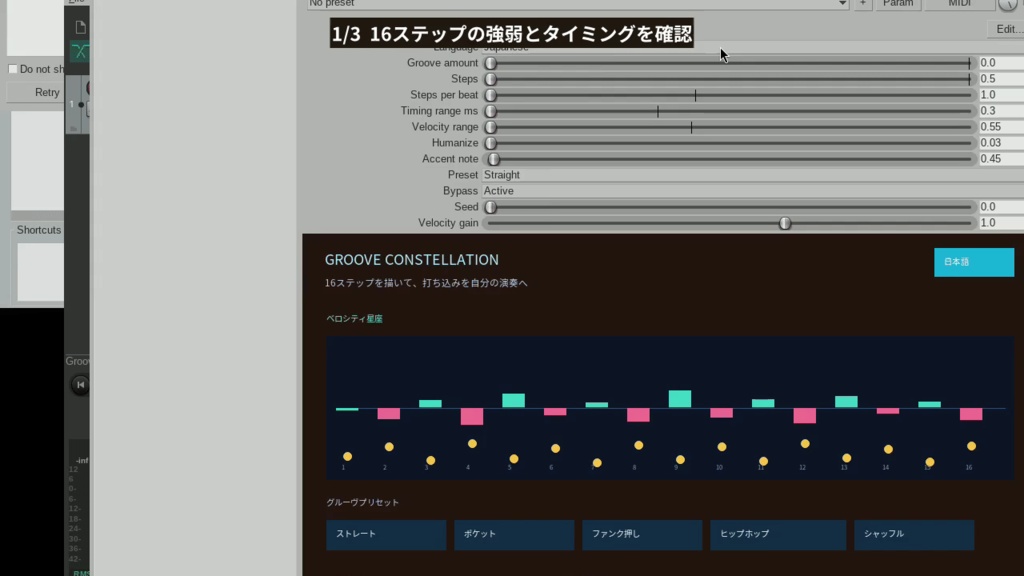
Task: Click the Timing range ms value 0.3
Action: [1001, 111]
